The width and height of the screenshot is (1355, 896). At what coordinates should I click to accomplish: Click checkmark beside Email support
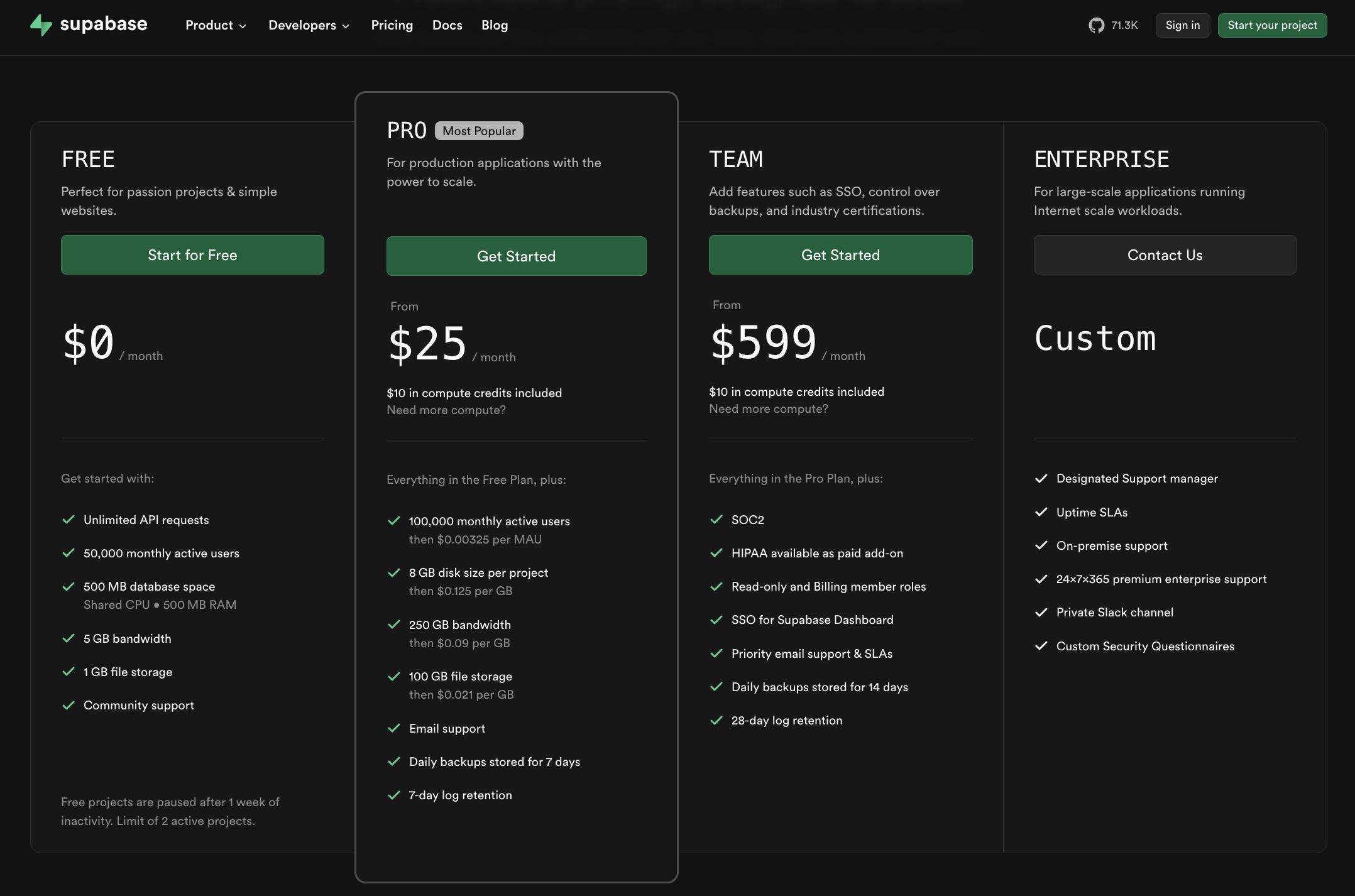click(394, 728)
